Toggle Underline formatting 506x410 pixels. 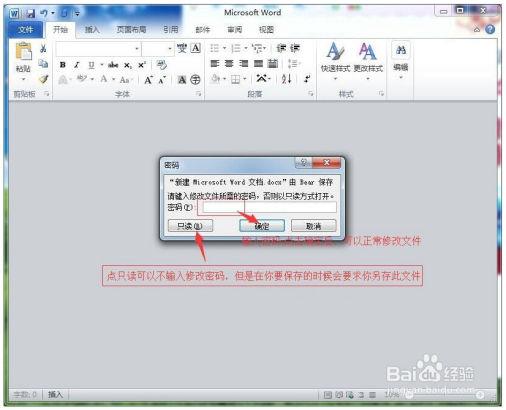coord(91,65)
